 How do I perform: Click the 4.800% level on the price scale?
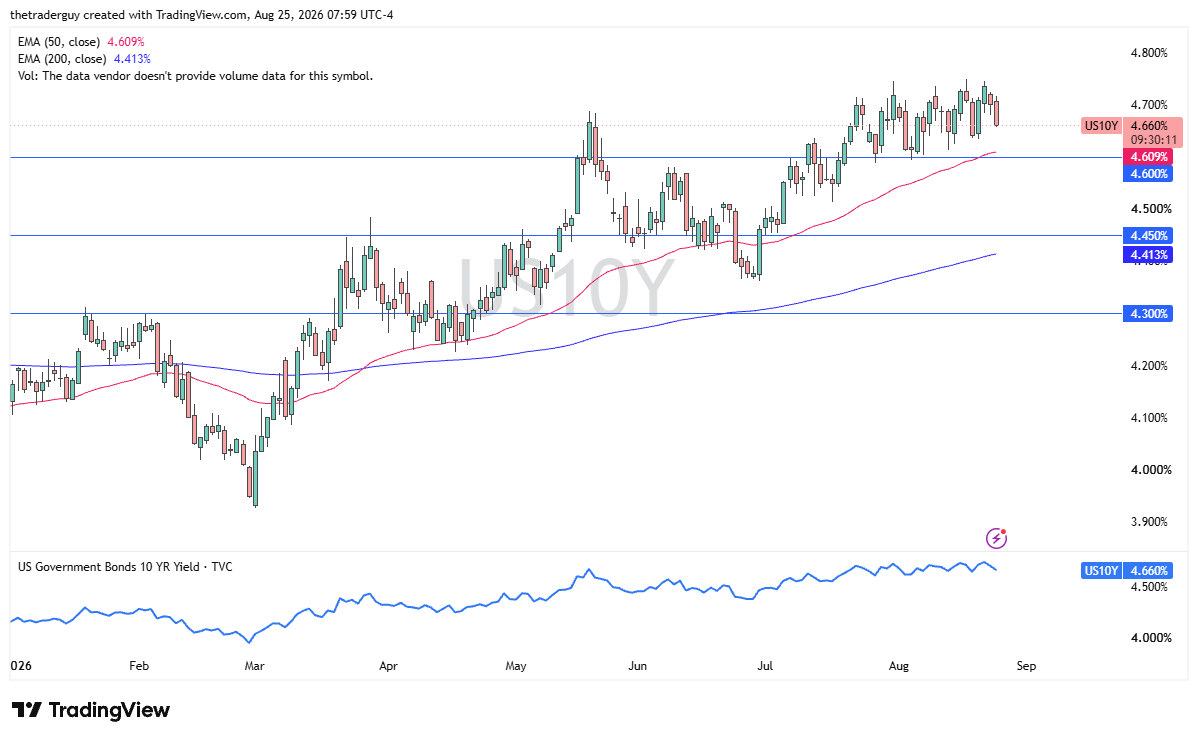point(1149,53)
